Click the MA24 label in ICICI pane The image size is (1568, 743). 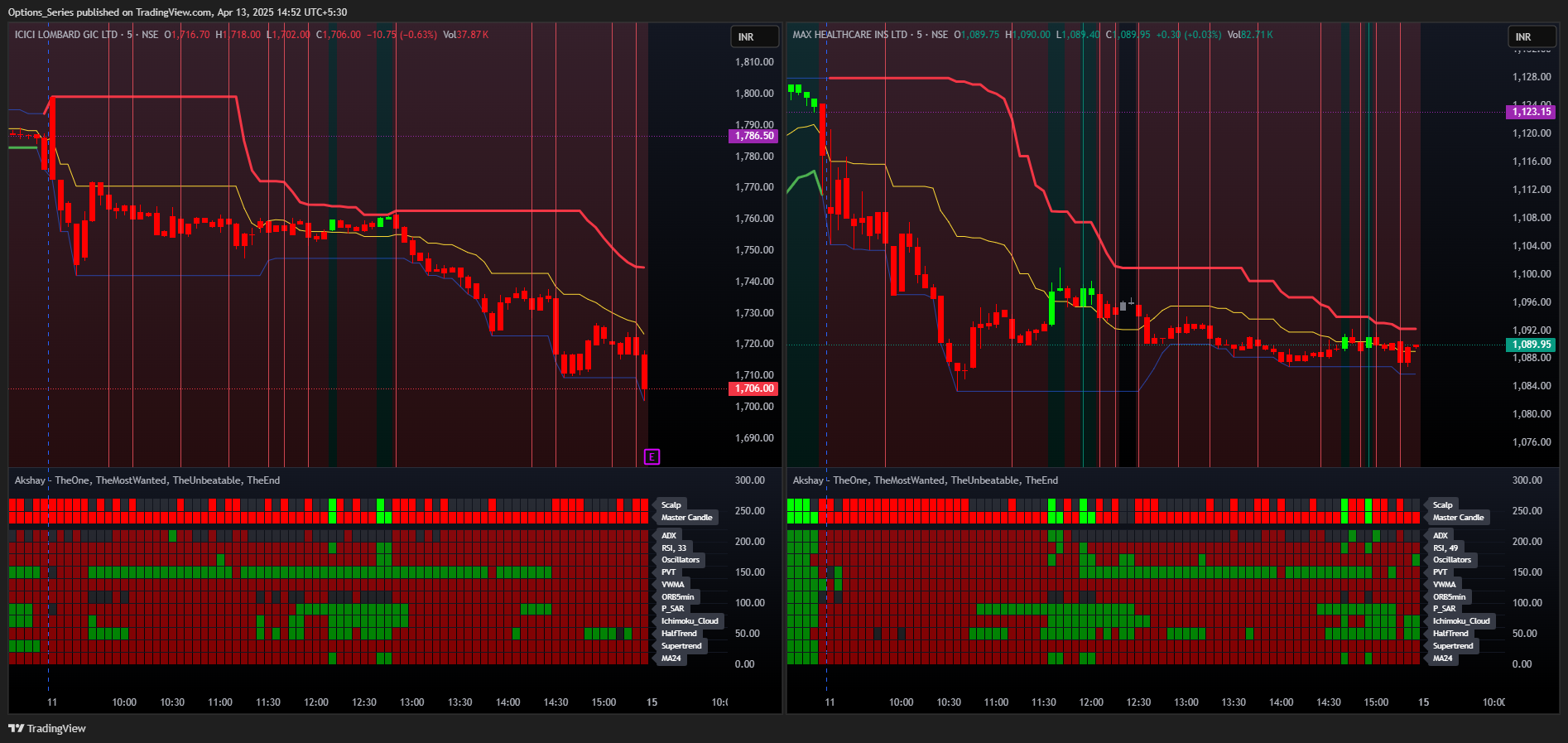671,659
